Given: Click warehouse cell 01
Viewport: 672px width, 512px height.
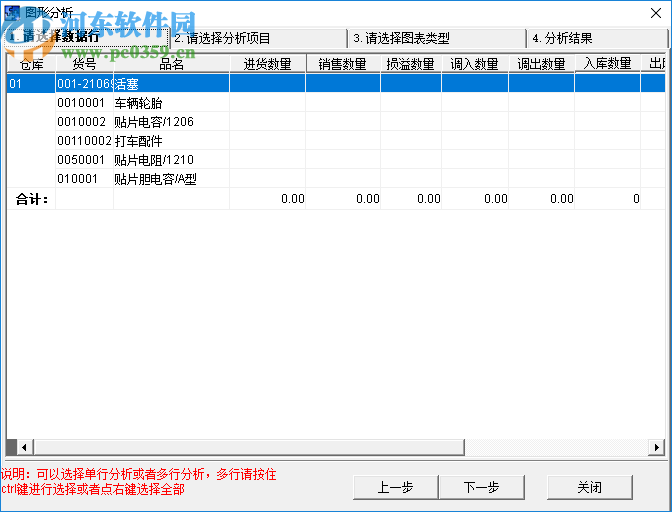Looking at the screenshot, I should 31,84.
